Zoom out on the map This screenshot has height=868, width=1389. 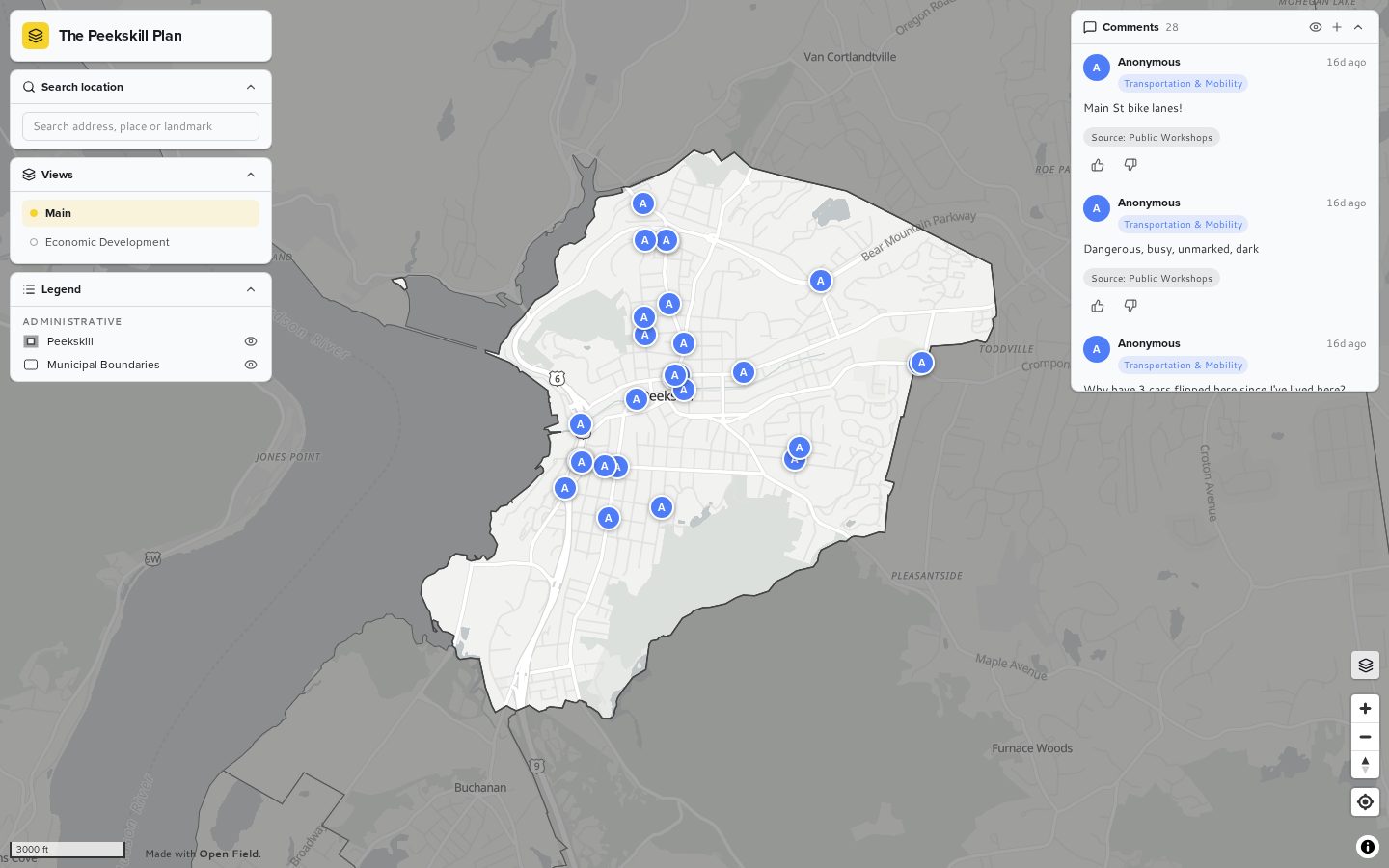[1365, 737]
